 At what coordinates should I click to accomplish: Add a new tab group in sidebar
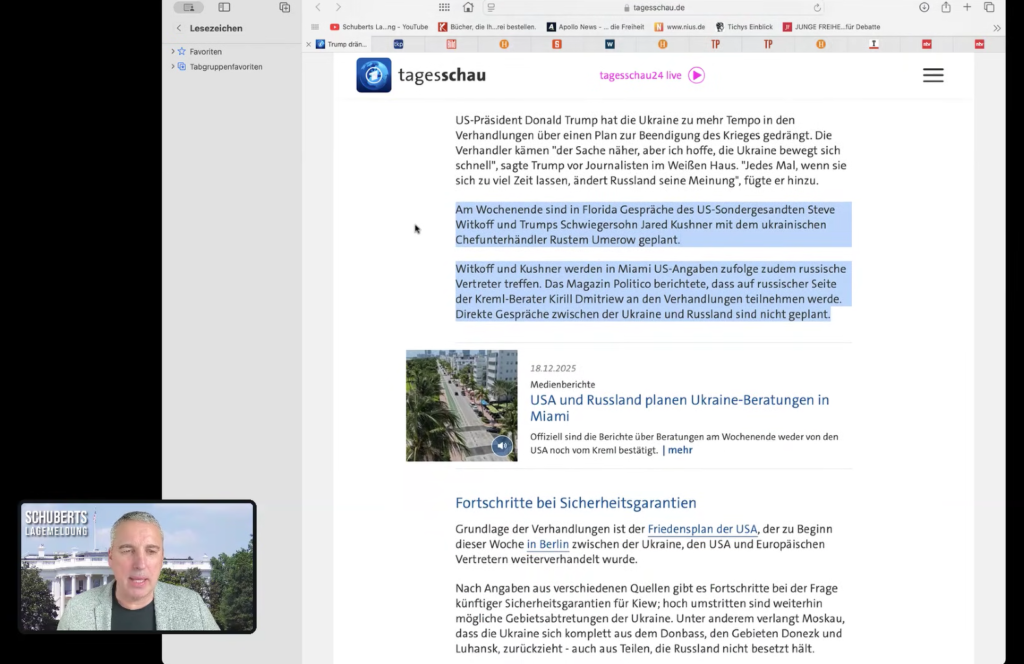284,8
